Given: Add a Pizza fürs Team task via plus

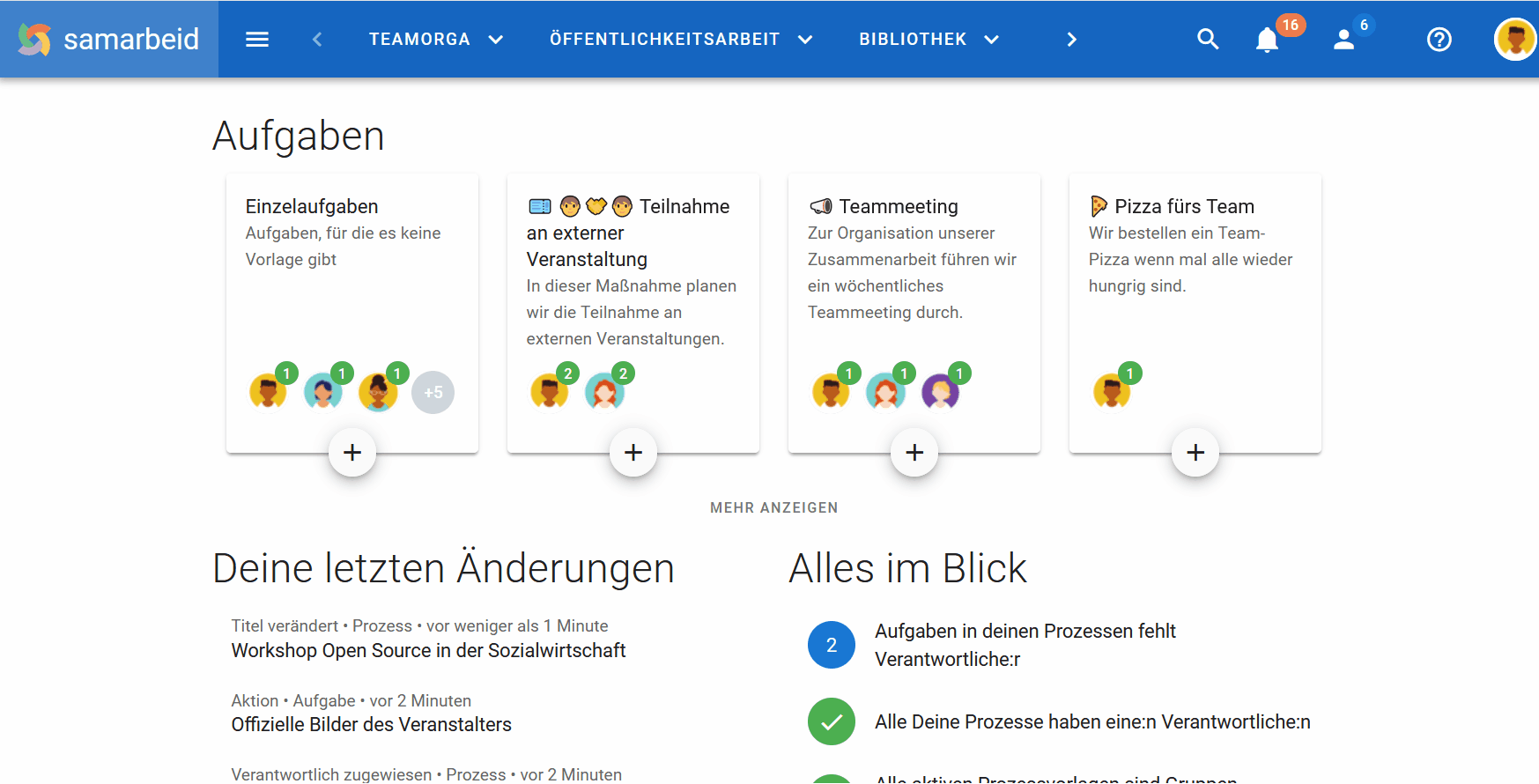Looking at the screenshot, I should 1195,453.
